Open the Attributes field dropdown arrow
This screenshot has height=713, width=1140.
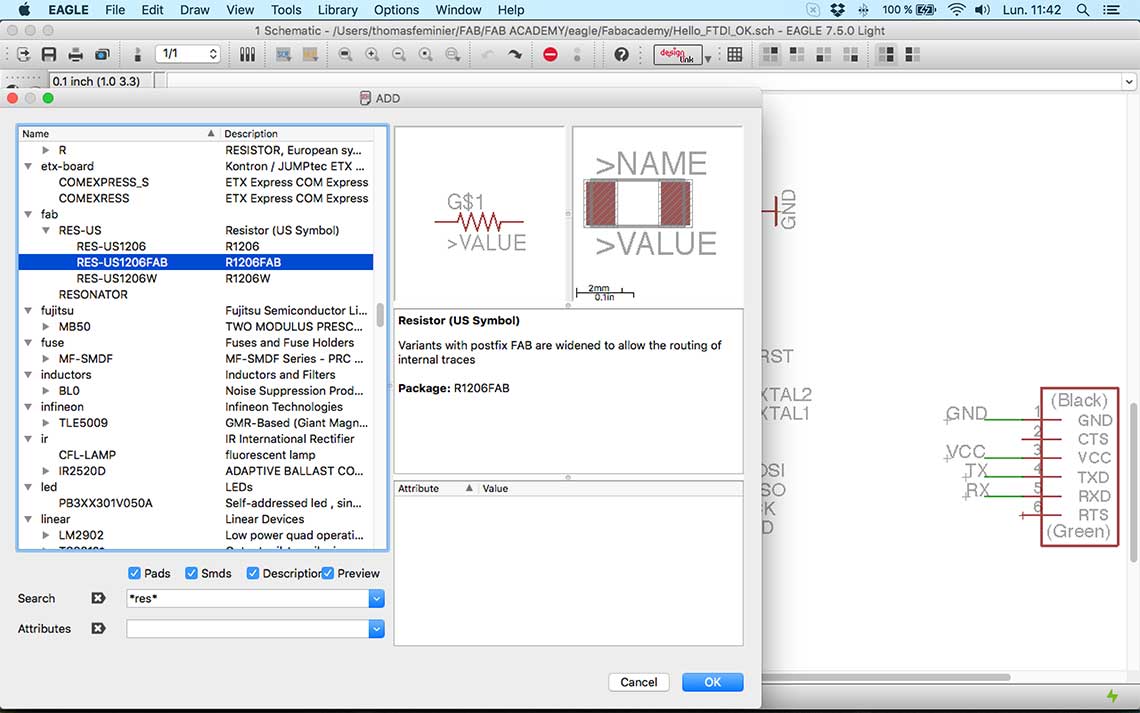[377, 629]
